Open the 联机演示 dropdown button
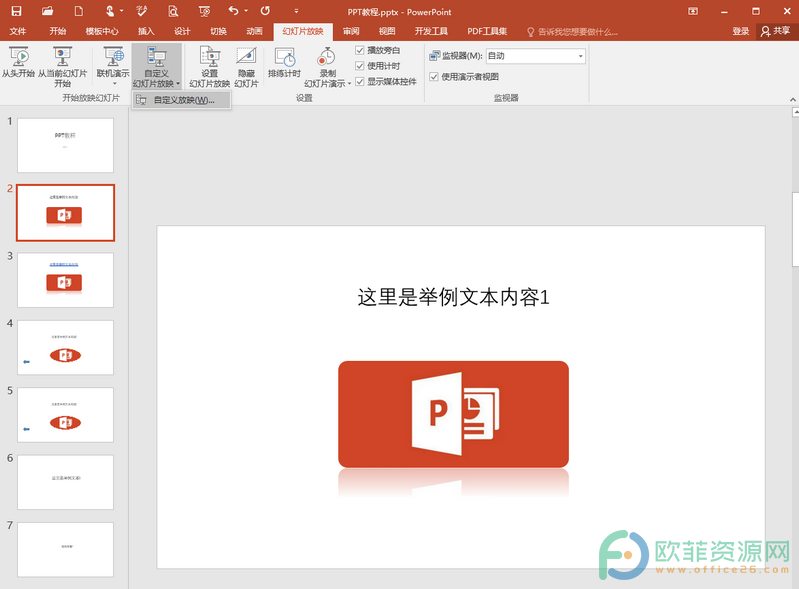The height and width of the screenshot is (589, 799). pyautogui.click(x=113, y=66)
